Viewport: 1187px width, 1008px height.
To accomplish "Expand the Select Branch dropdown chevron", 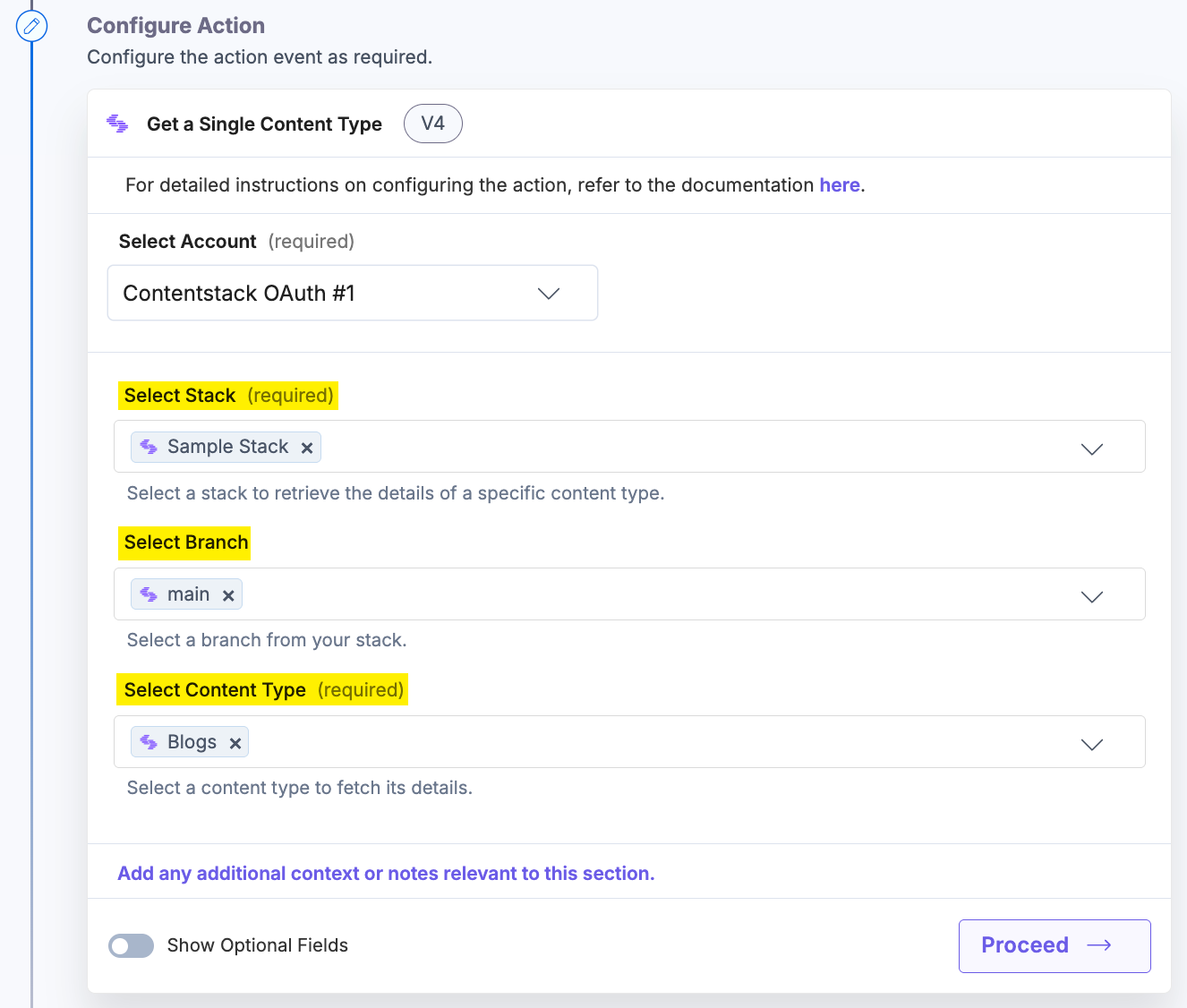I will 1091,596.
